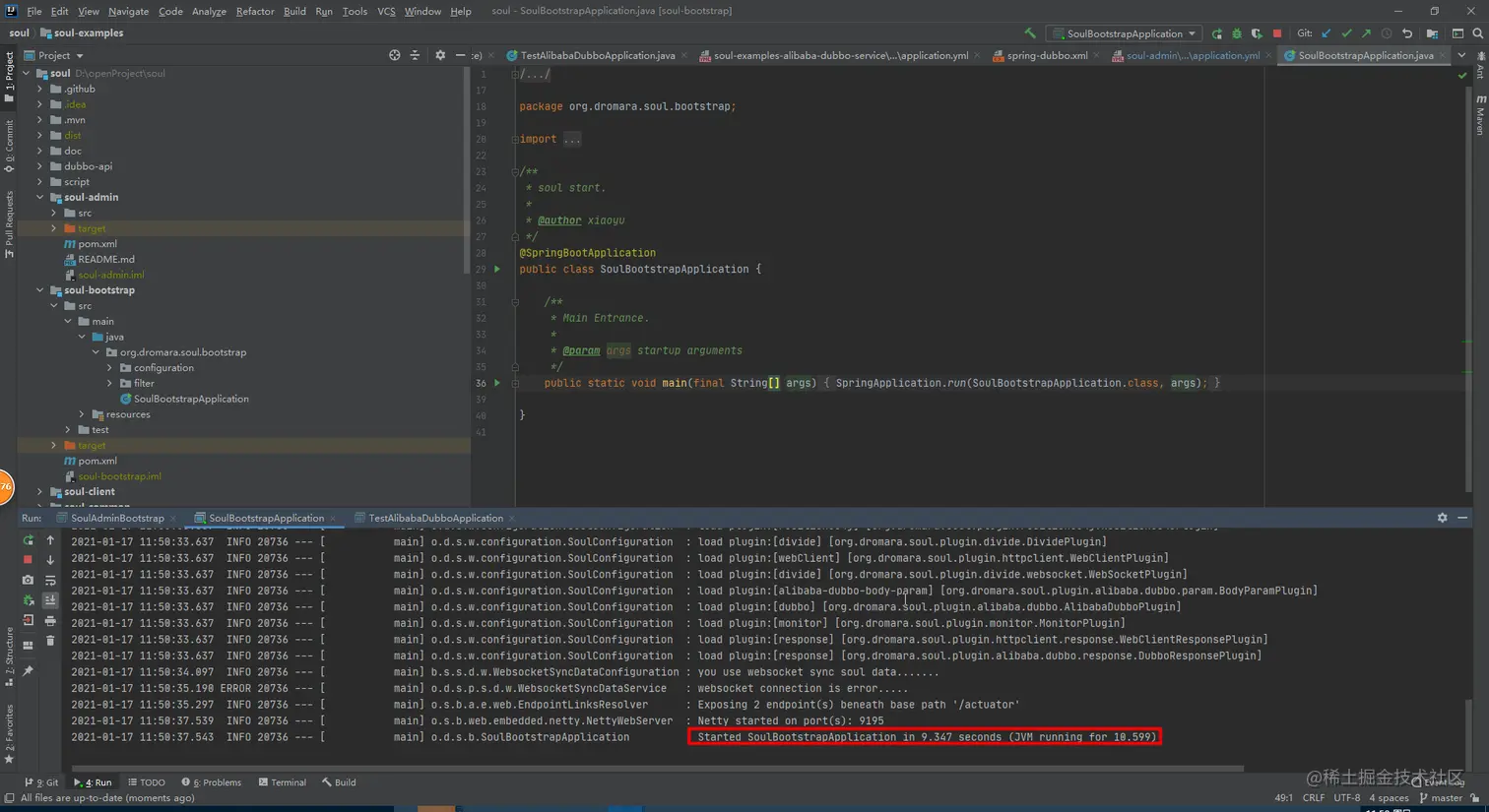Open the VCS menu
Viewport: 1489px width, 812px height.
pyautogui.click(x=386, y=11)
